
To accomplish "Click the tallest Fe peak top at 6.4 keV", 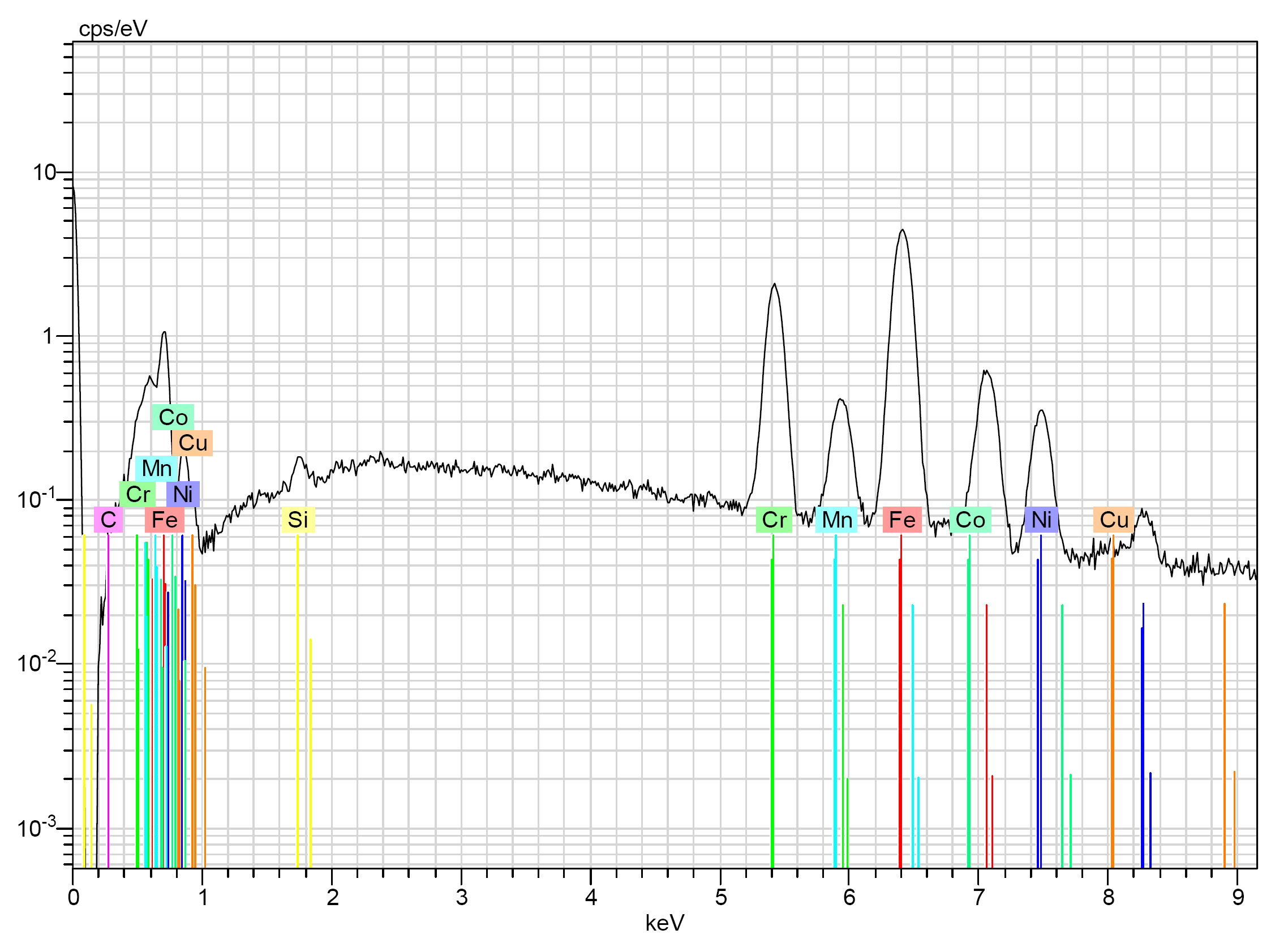I will (x=903, y=230).
